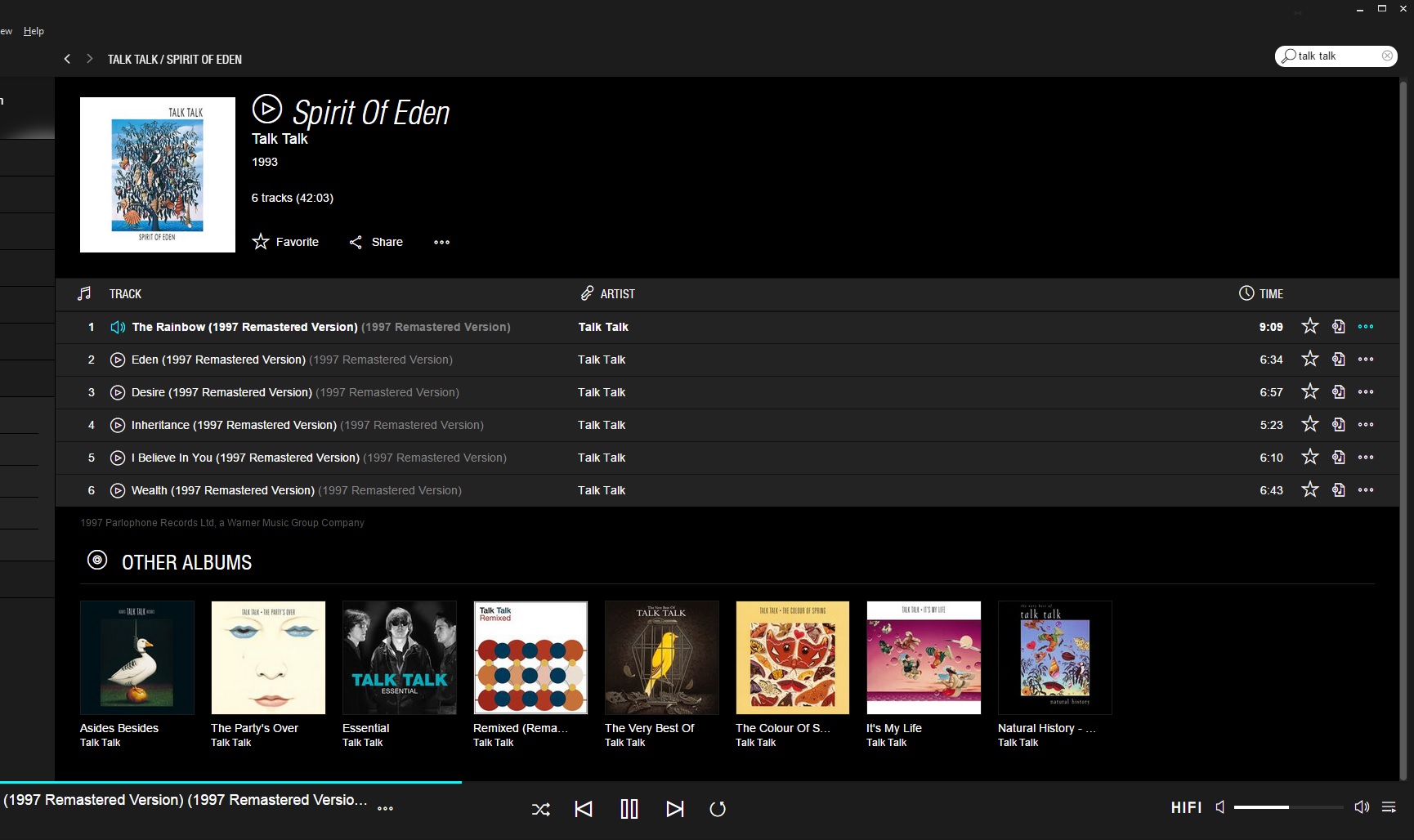
Task: Open more options for the album
Action: click(441, 242)
